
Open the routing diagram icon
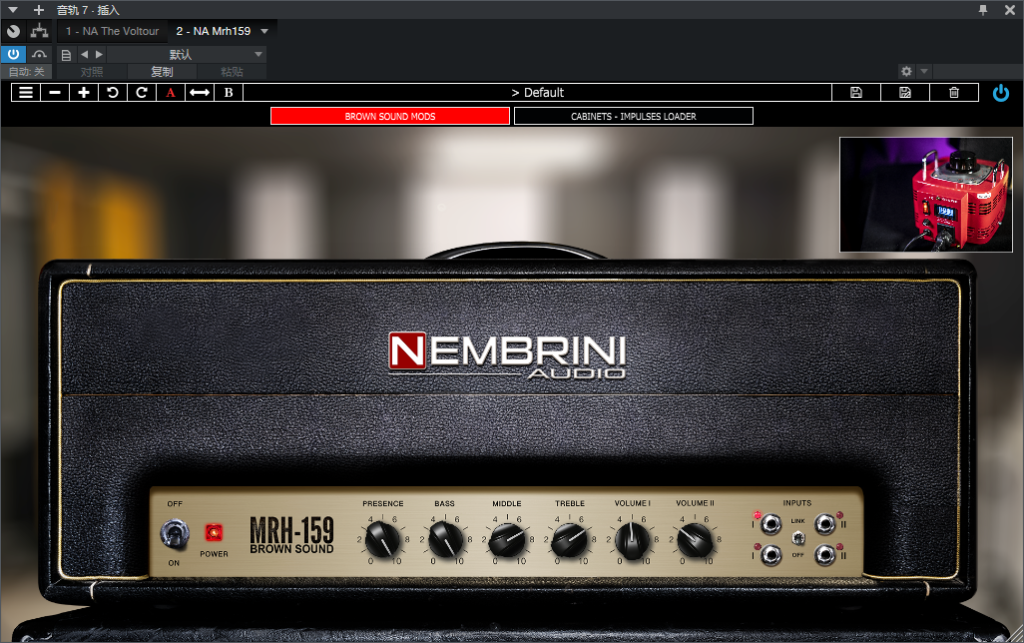point(39,31)
